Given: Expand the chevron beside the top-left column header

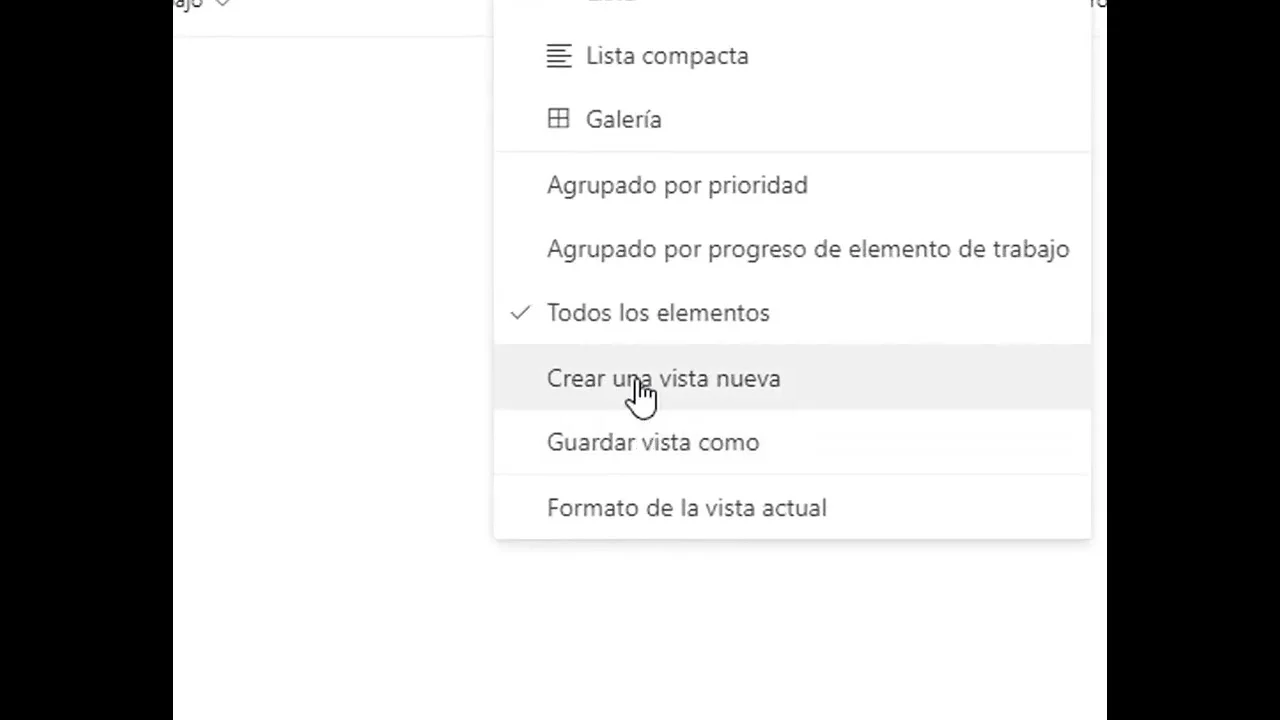Looking at the screenshot, I should point(222,4).
